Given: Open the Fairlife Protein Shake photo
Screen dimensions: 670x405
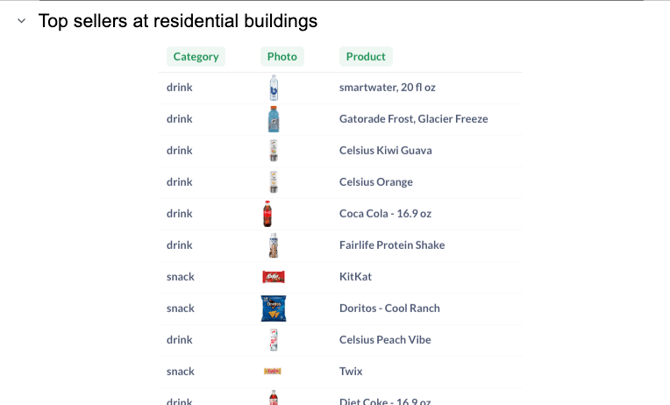Looking at the screenshot, I should [273, 245].
